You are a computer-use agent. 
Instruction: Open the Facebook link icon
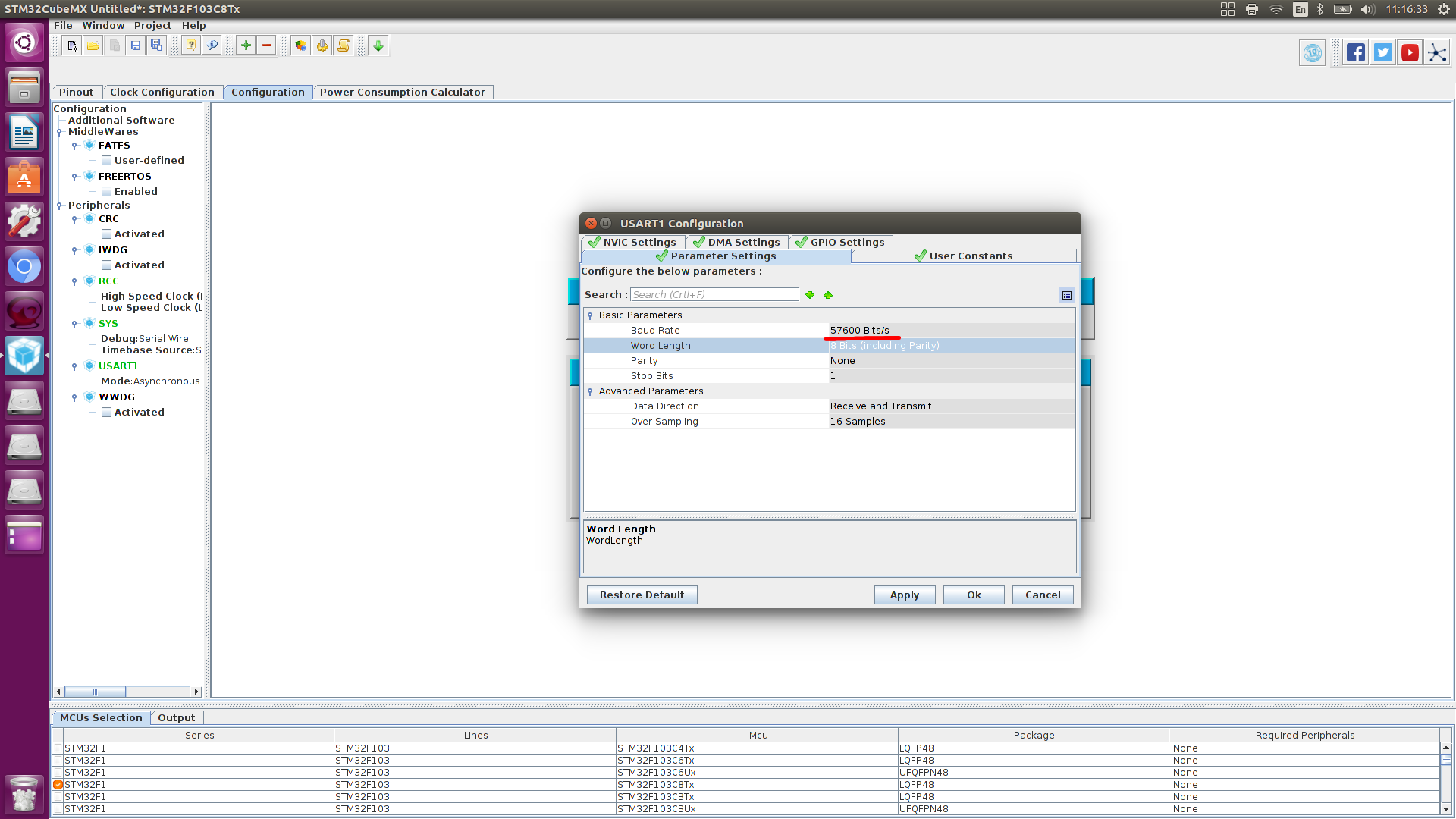coord(1356,53)
